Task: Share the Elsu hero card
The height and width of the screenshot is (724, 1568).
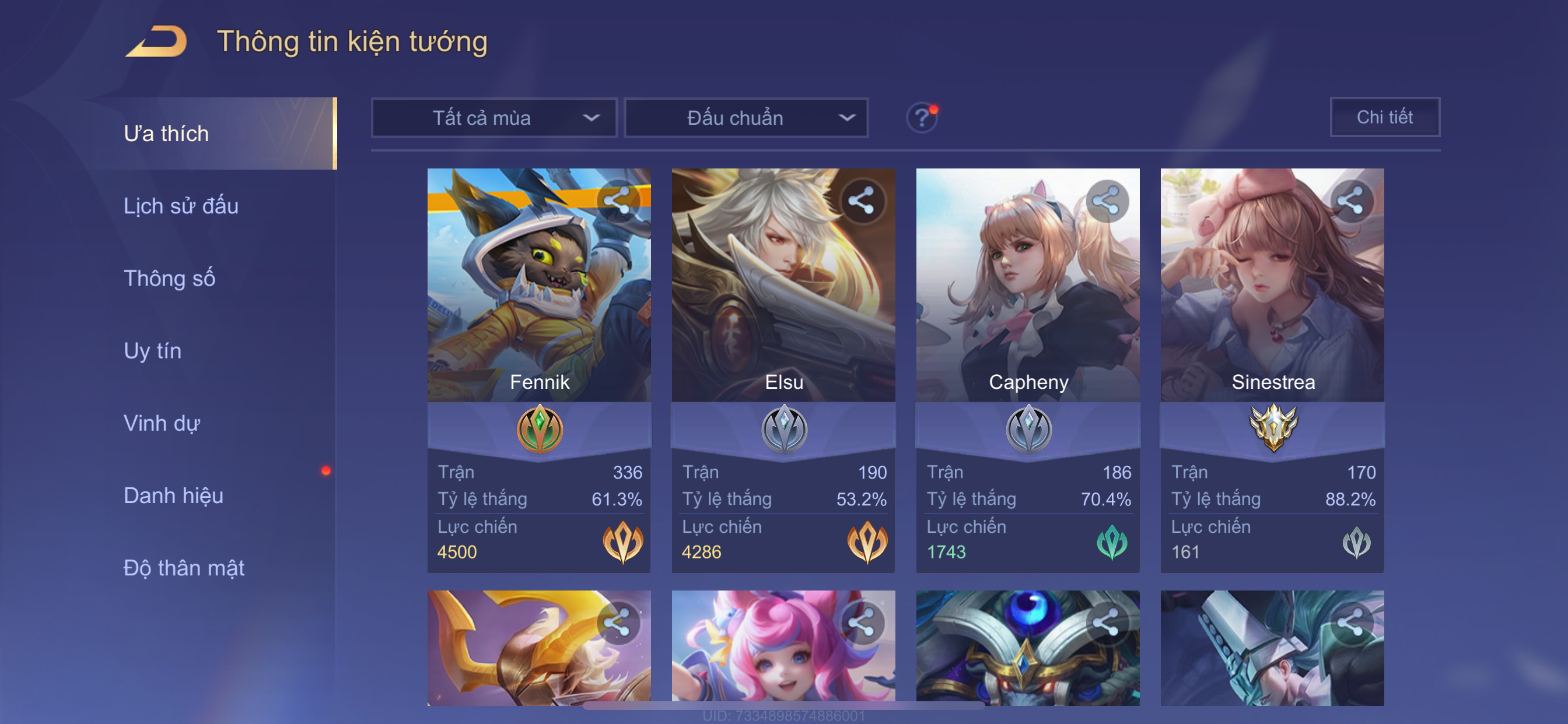Action: 862,201
